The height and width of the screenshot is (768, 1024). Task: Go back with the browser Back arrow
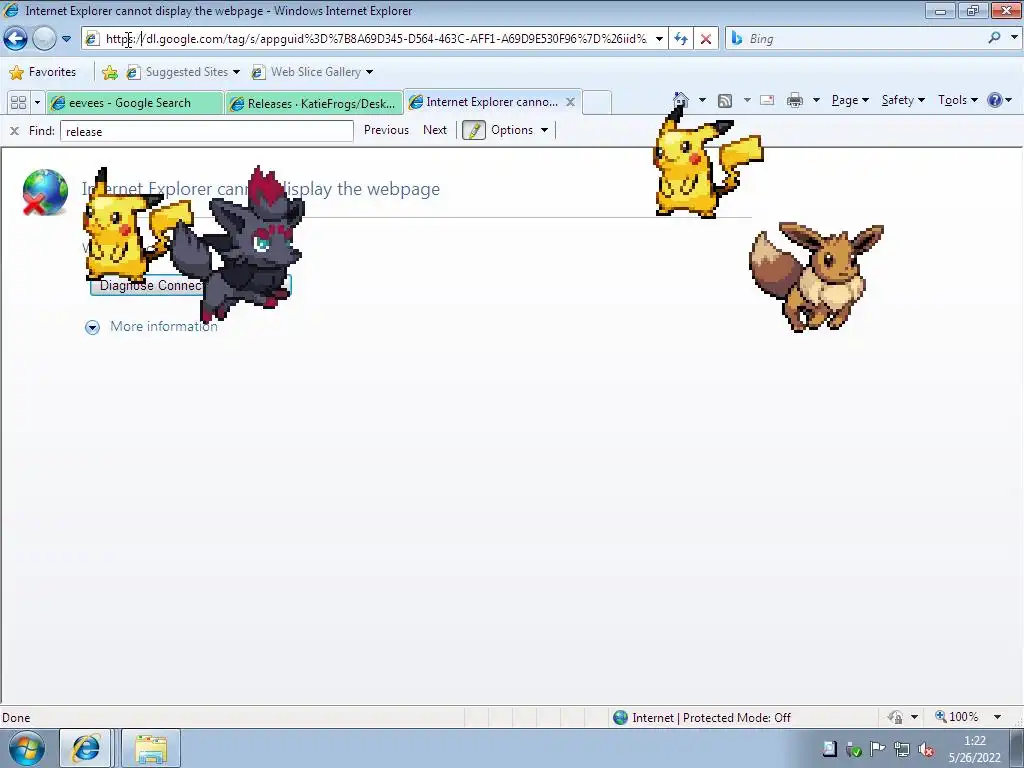click(x=16, y=39)
